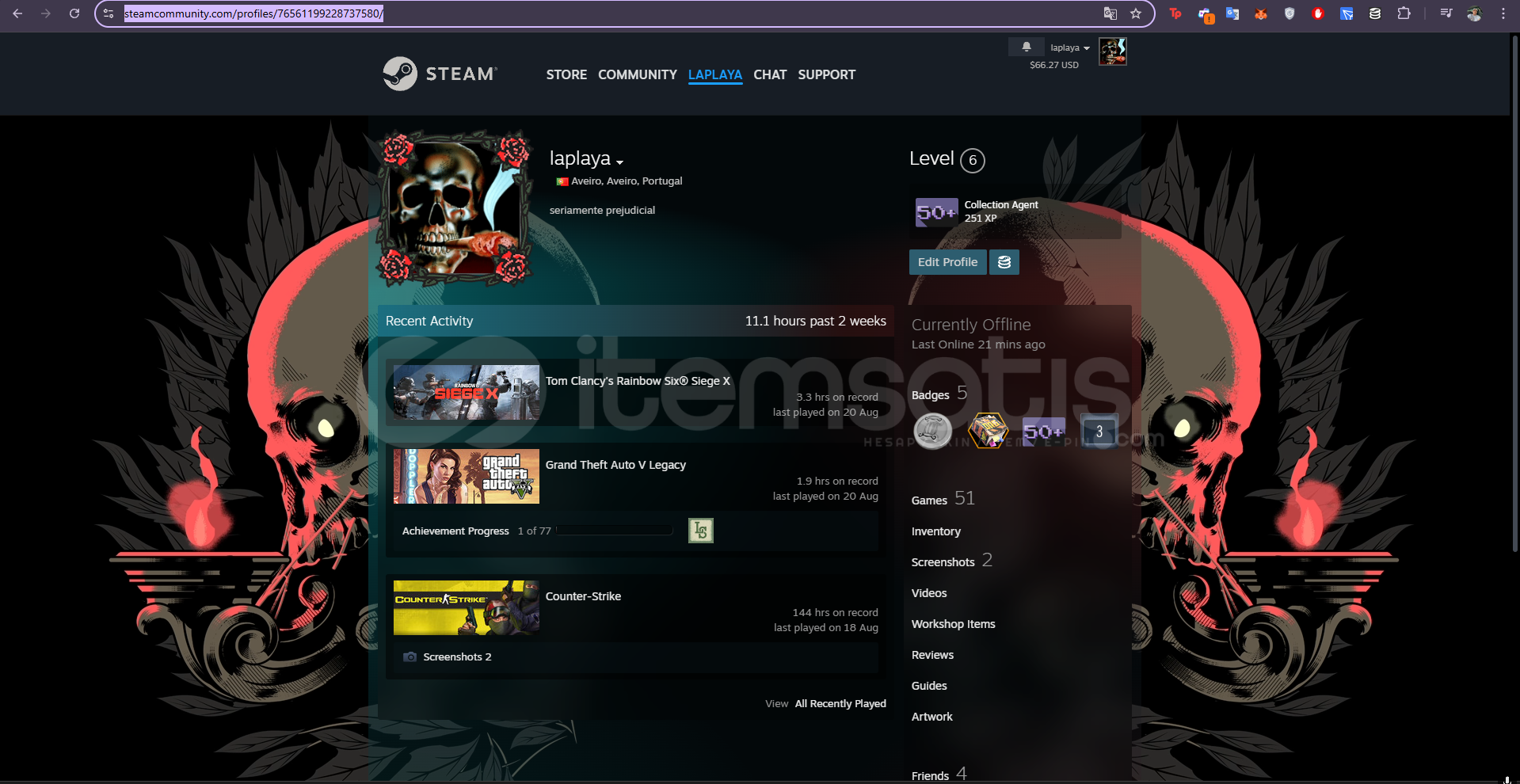The image size is (1520, 784).
Task: Click the Chrome profile avatar
Action: pyautogui.click(x=1474, y=13)
